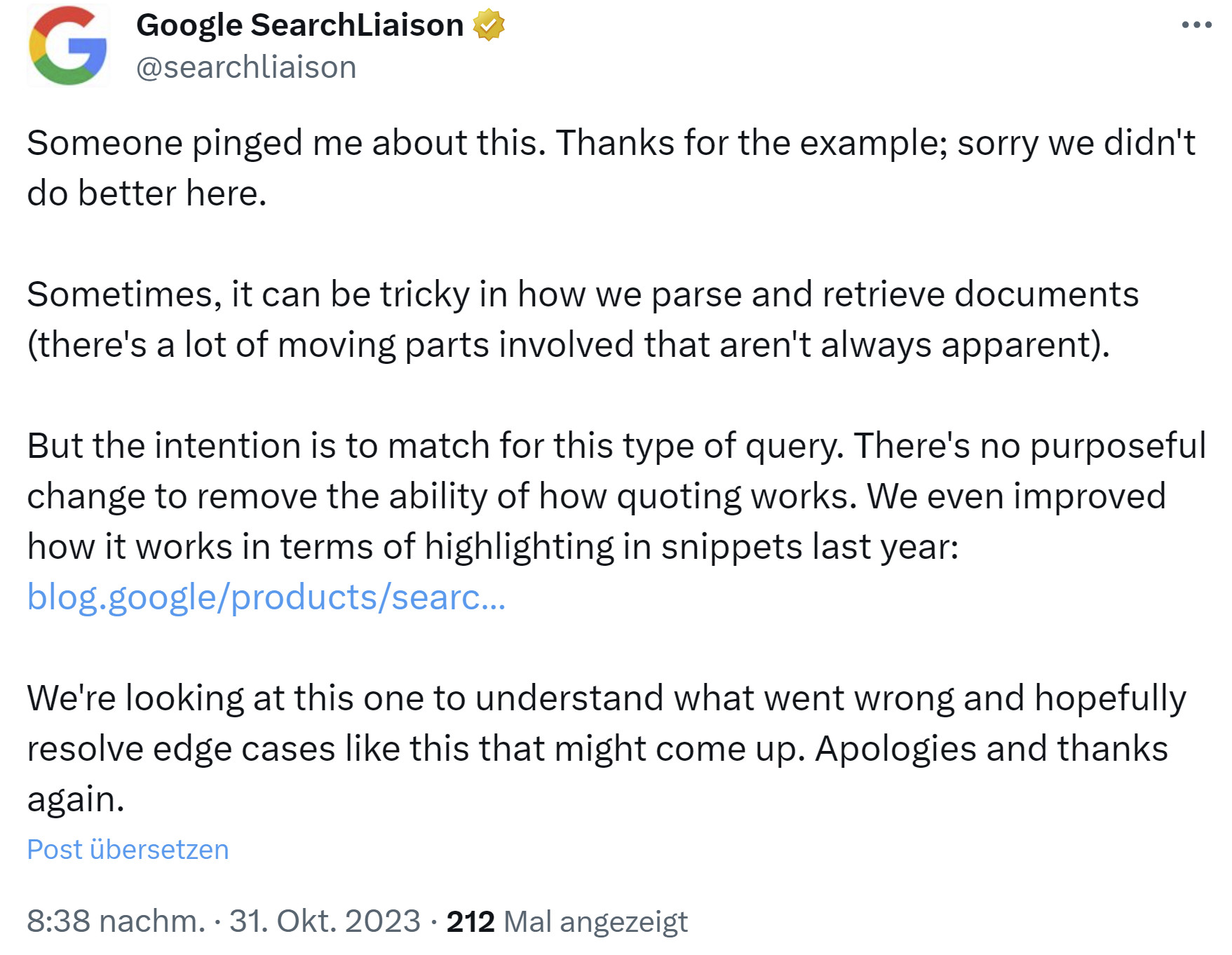Viewport: 1232px width, 955px height.
Task: Click the final word "again."
Action: pos(76,799)
